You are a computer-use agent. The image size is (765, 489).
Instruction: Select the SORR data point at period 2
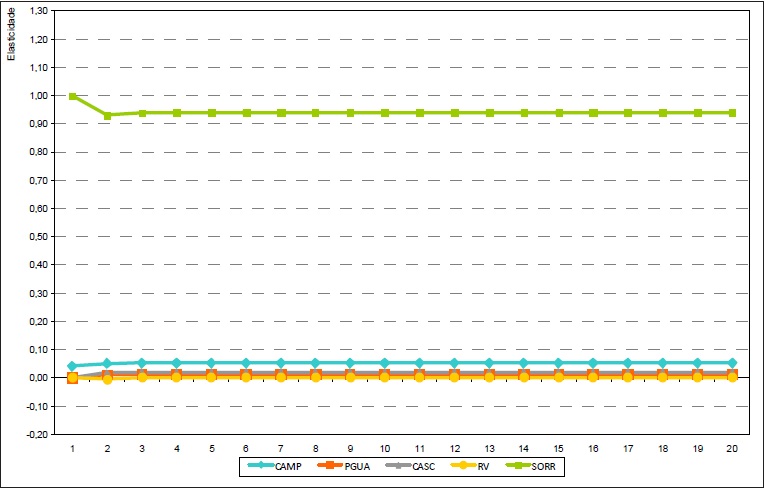click(107, 115)
